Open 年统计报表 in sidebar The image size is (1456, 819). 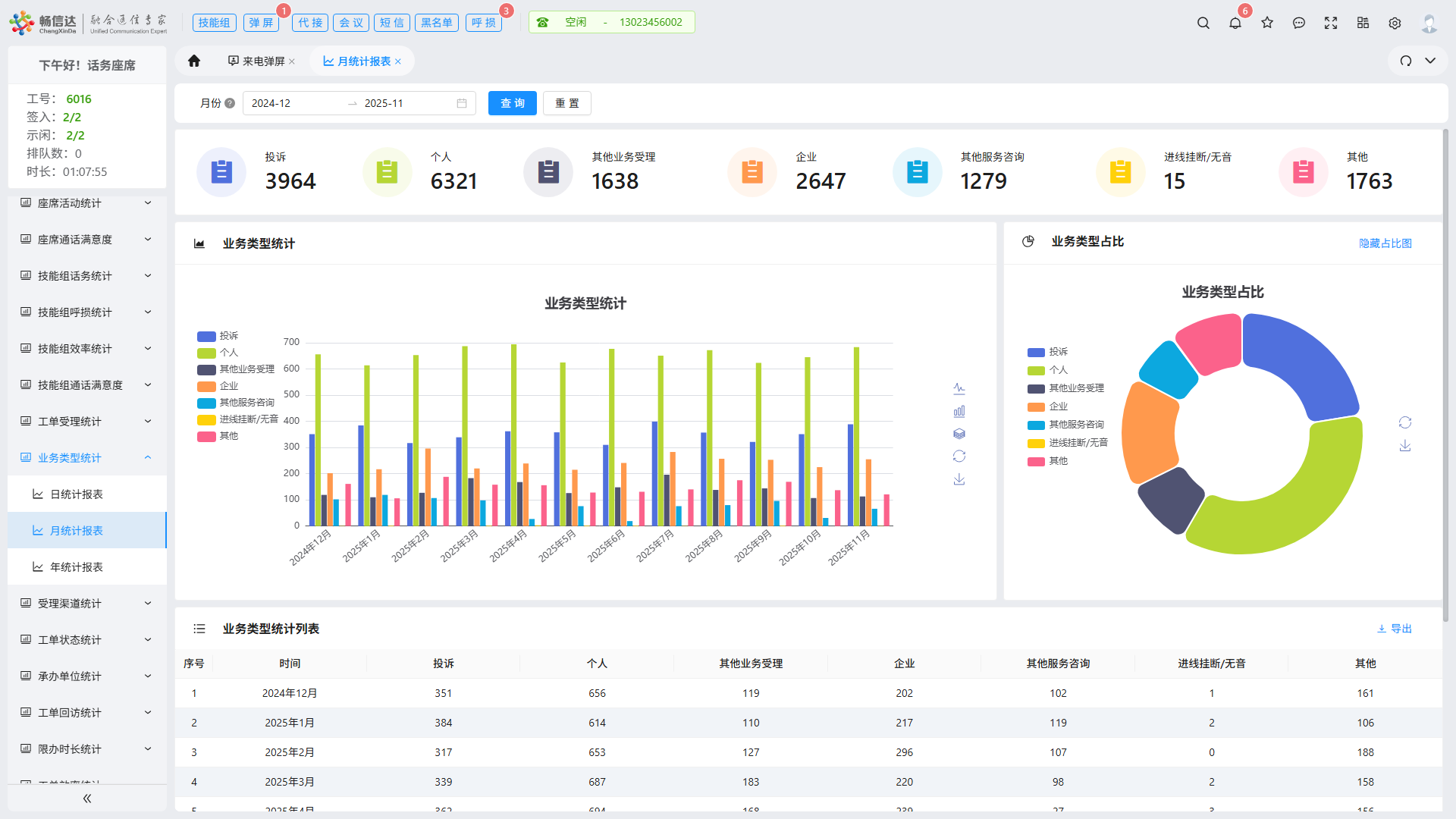coord(76,567)
